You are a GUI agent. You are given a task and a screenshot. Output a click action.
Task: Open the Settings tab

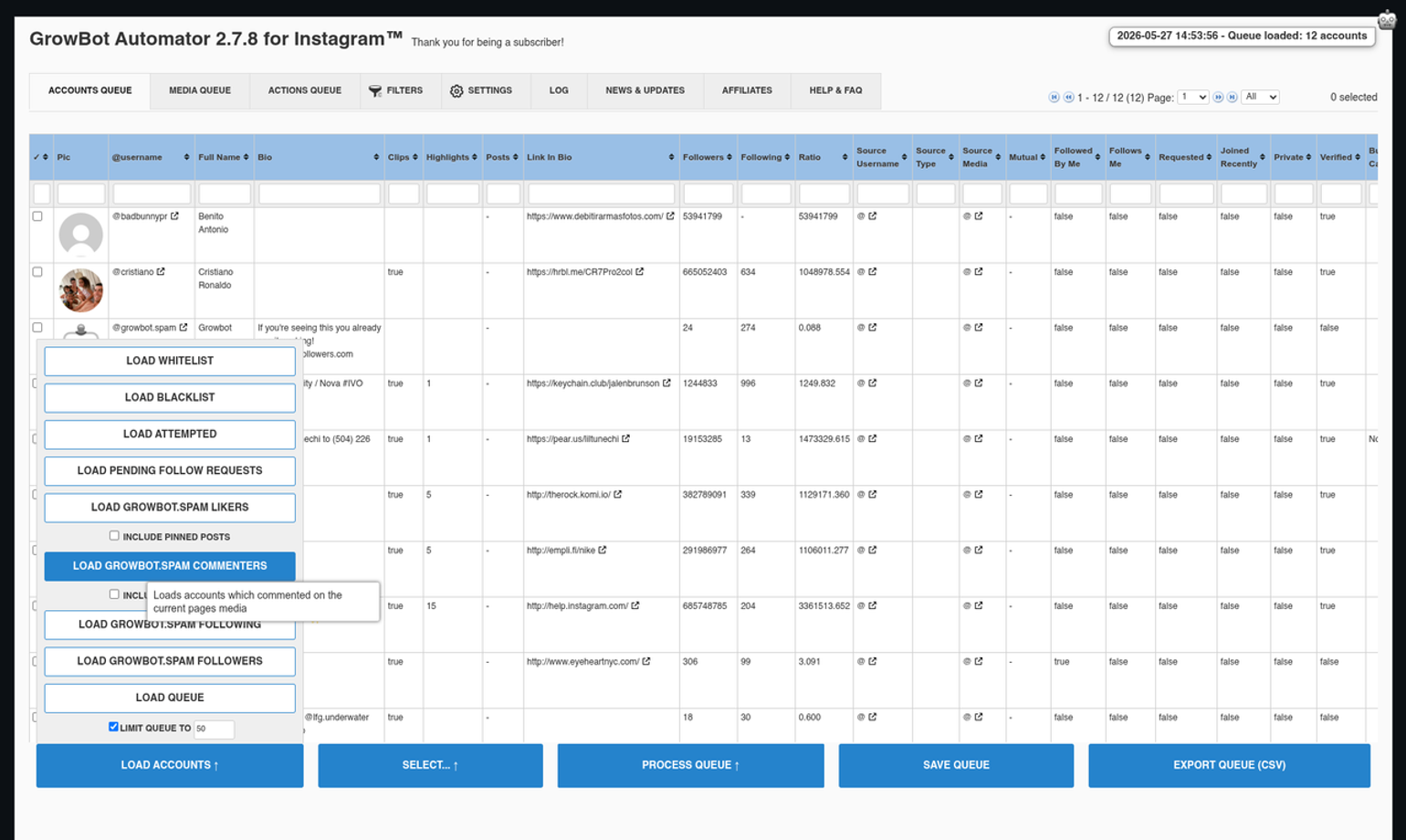pos(481,91)
